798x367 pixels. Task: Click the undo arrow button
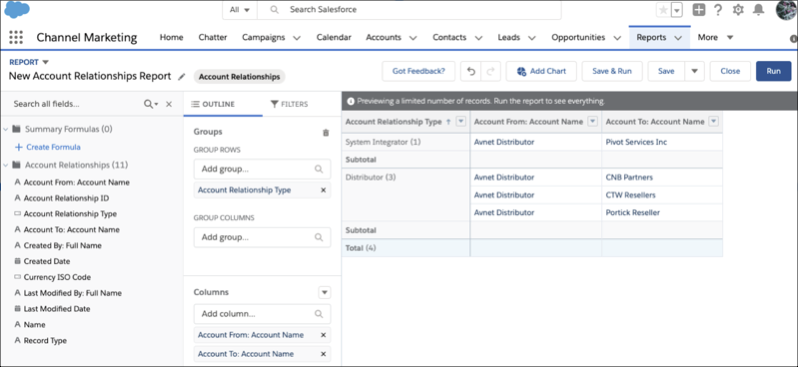click(x=471, y=71)
